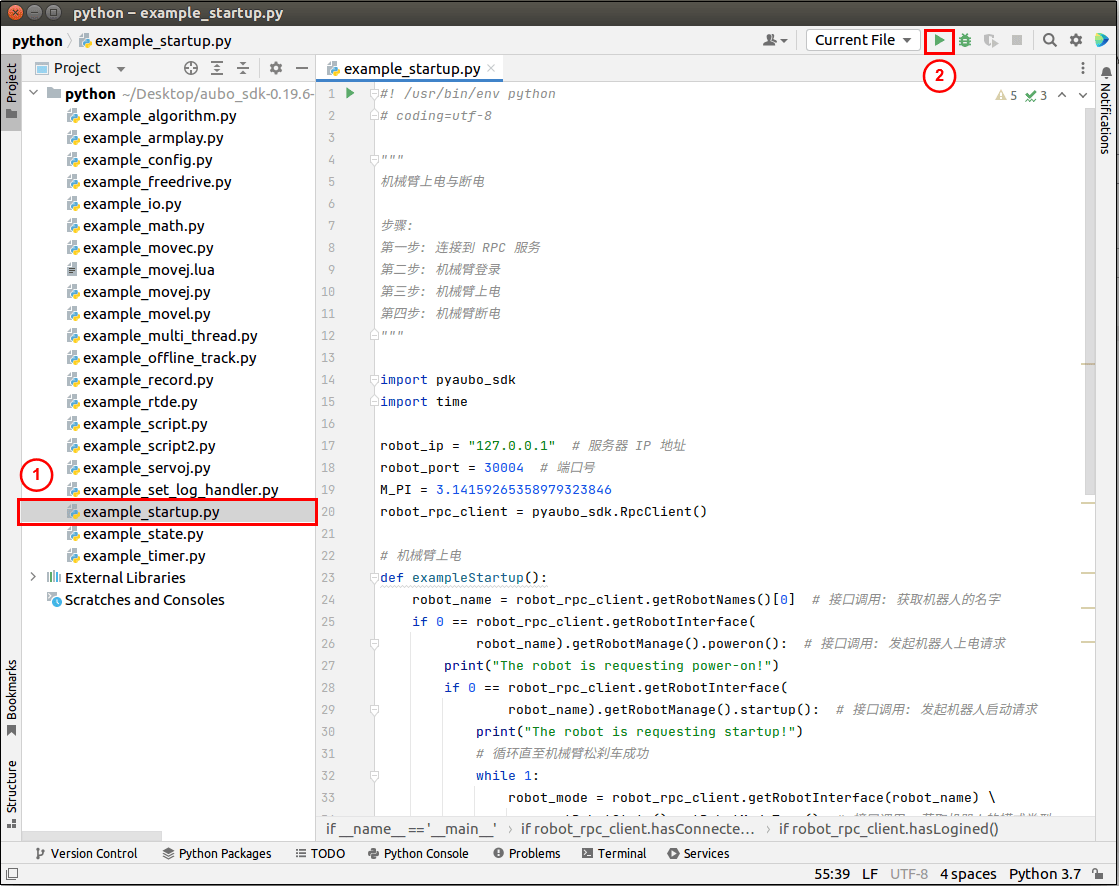Screen dimensions: 1119x886
Task: Select example_algorithm.py in Project tree
Action: 160,116
